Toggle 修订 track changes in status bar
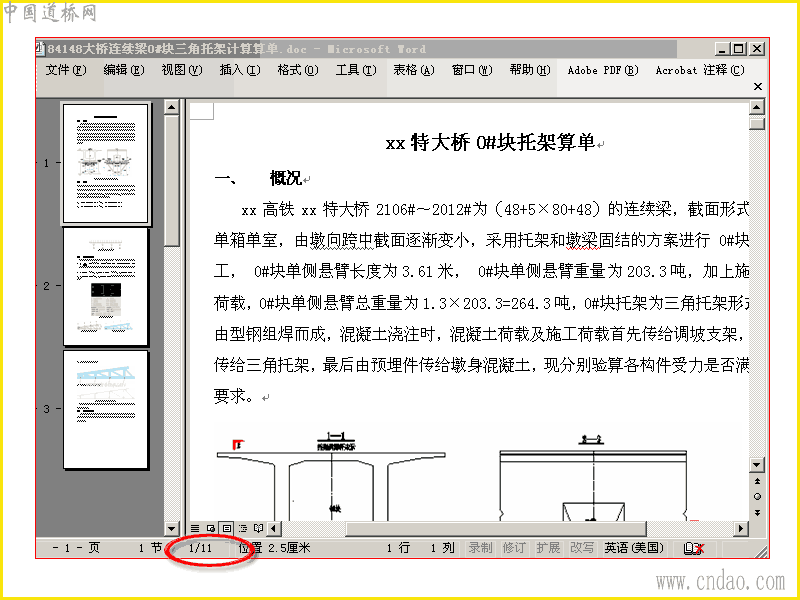The height and width of the screenshot is (600, 800). click(514, 548)
